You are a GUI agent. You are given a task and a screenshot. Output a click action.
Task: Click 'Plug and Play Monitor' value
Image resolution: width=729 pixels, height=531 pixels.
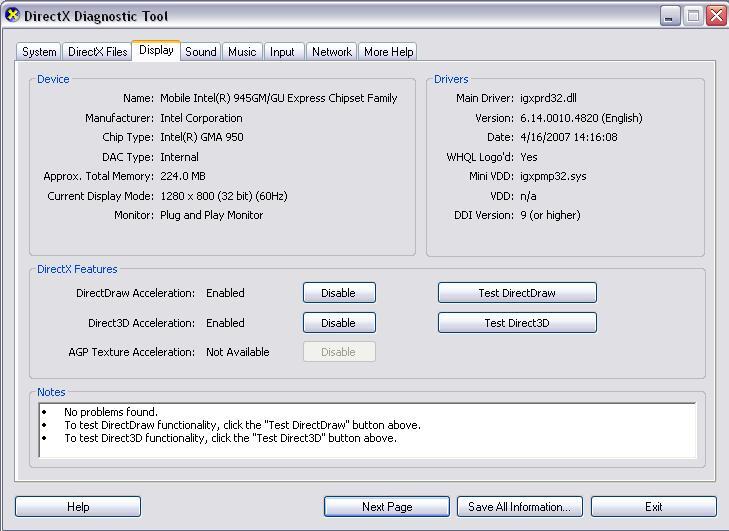pyautogui.click(x=212, y=215)
